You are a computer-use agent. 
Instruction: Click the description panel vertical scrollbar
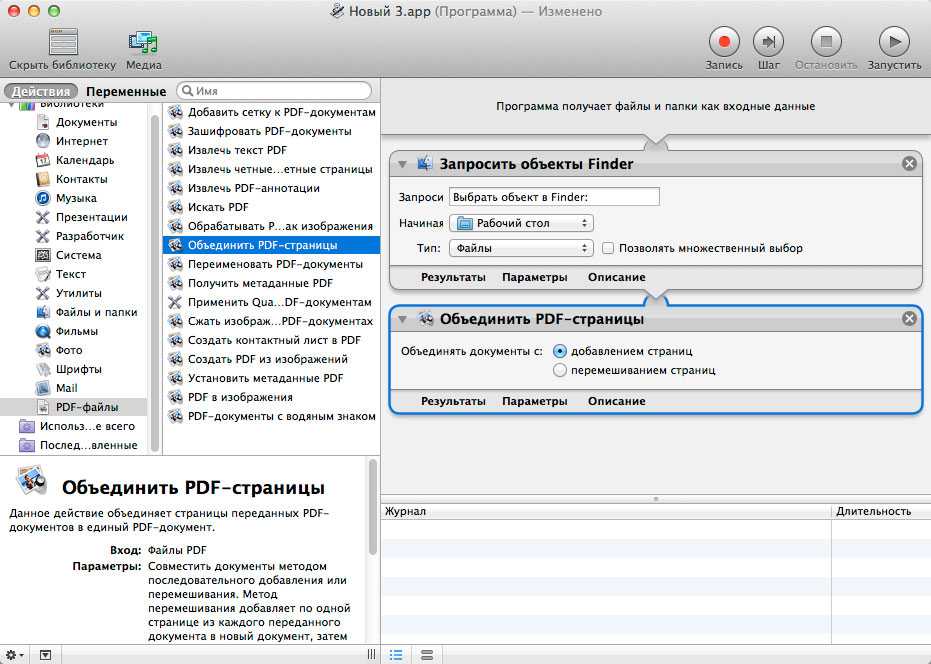(x=373, y=510)
